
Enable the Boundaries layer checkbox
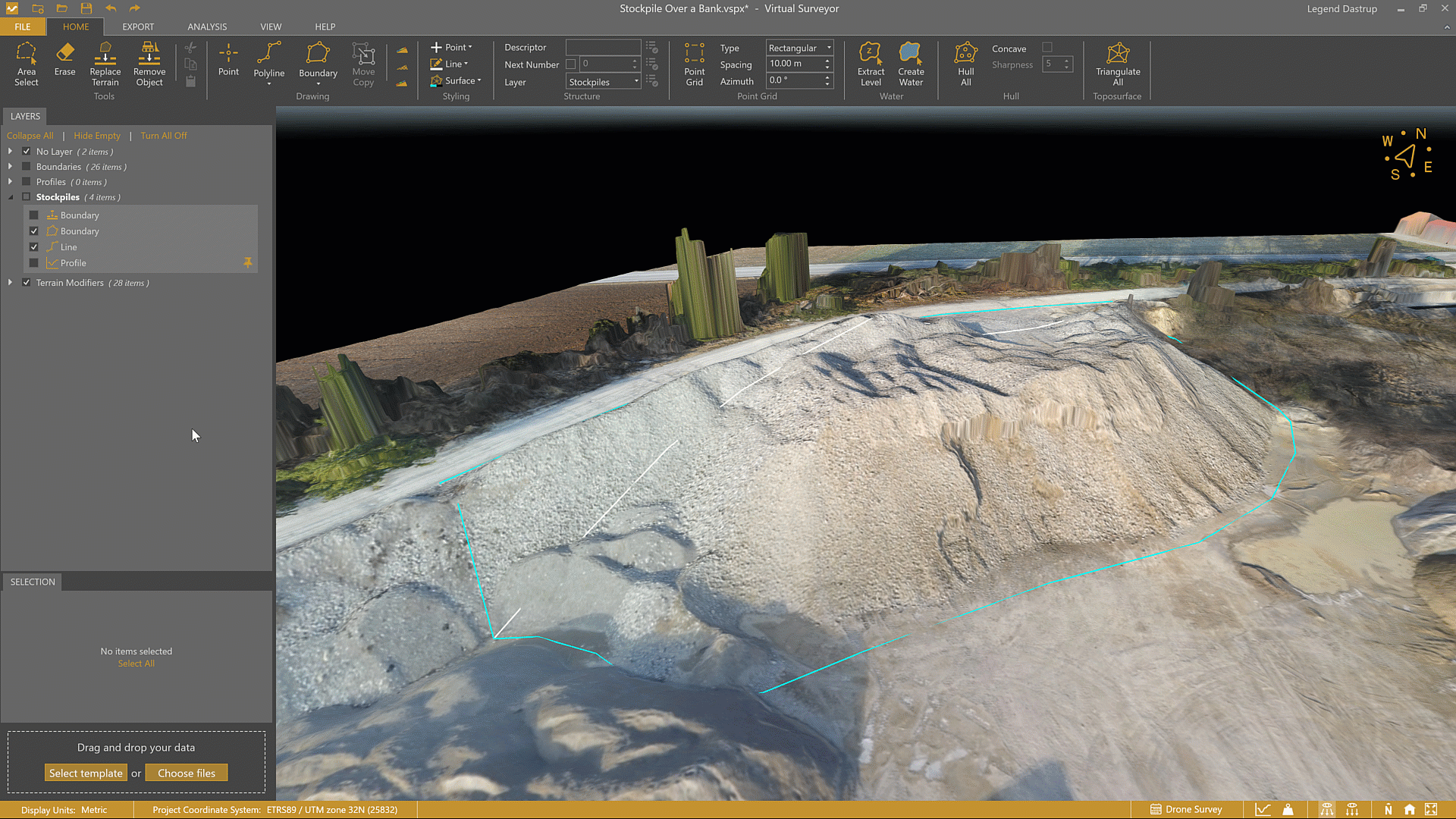point(27,167)
